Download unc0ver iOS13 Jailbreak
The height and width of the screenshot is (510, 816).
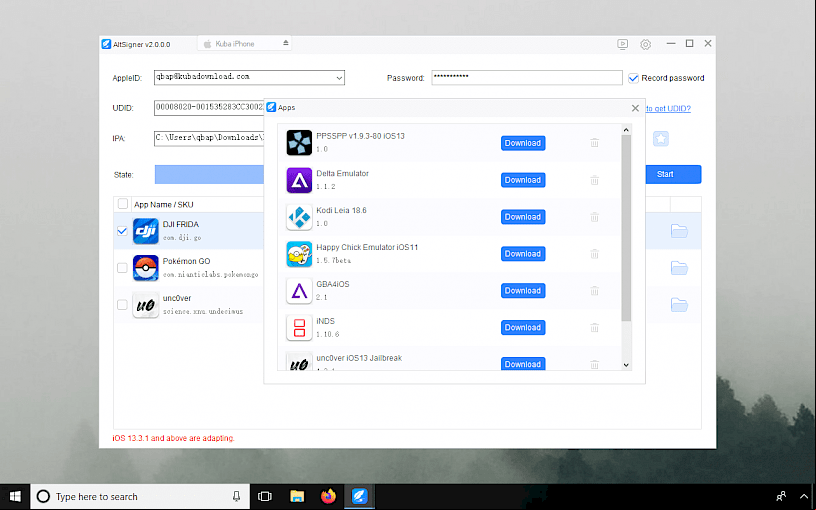(x=523, y=364)
